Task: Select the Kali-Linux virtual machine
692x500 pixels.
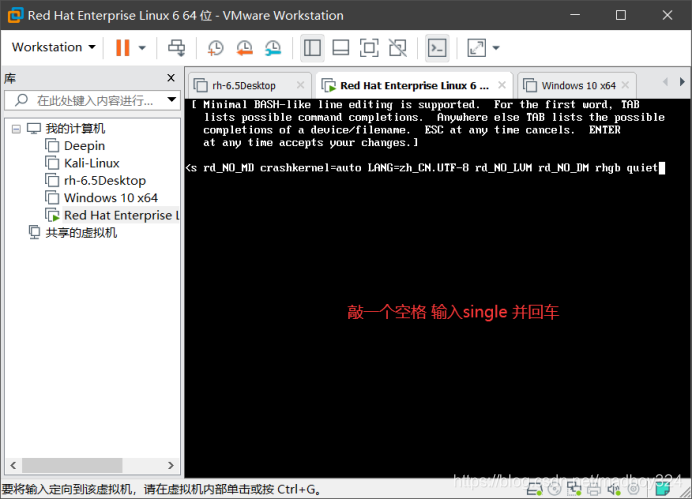Action: tap(92, 163)
